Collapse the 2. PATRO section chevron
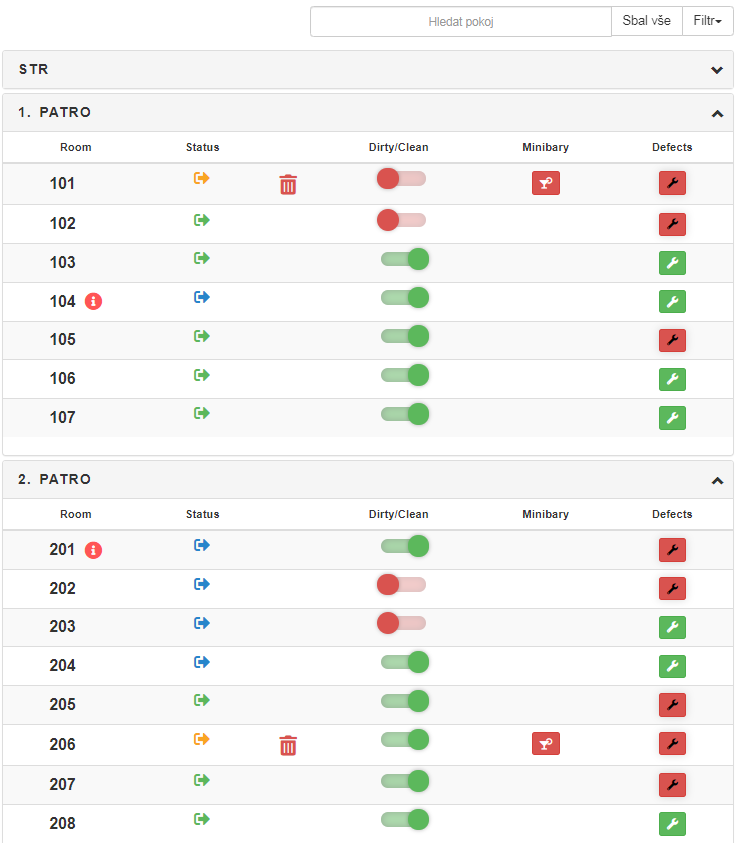Viewport: 735px width, 843px height. pos(716,481)
